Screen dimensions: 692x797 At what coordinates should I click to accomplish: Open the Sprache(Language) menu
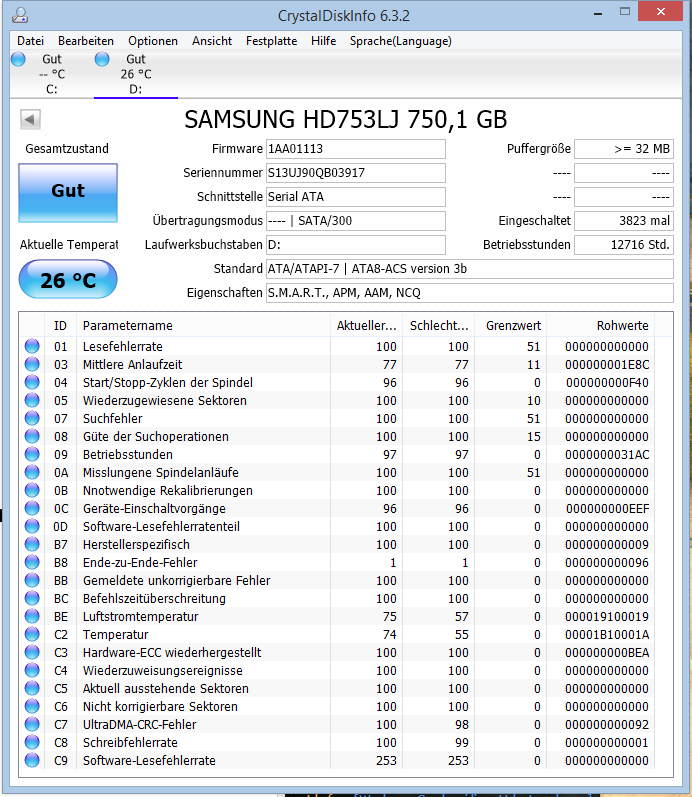click(x=401, y=41)
